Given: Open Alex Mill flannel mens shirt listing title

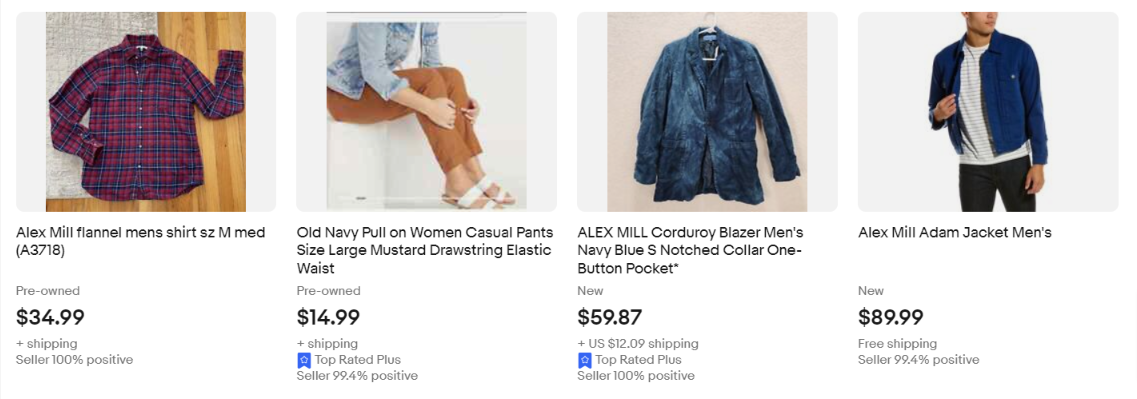Looking at the screenshot, I should pyautogui.click(x=141, y=242).
